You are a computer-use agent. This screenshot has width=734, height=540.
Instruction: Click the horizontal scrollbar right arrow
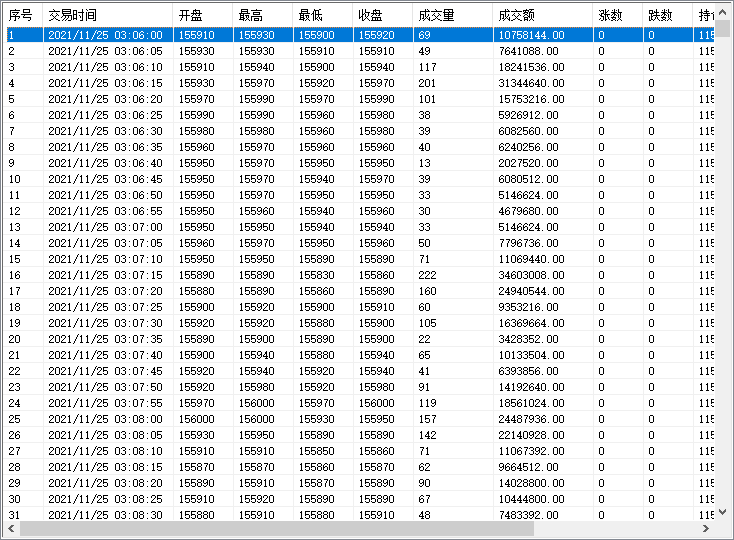click(706, 528)
